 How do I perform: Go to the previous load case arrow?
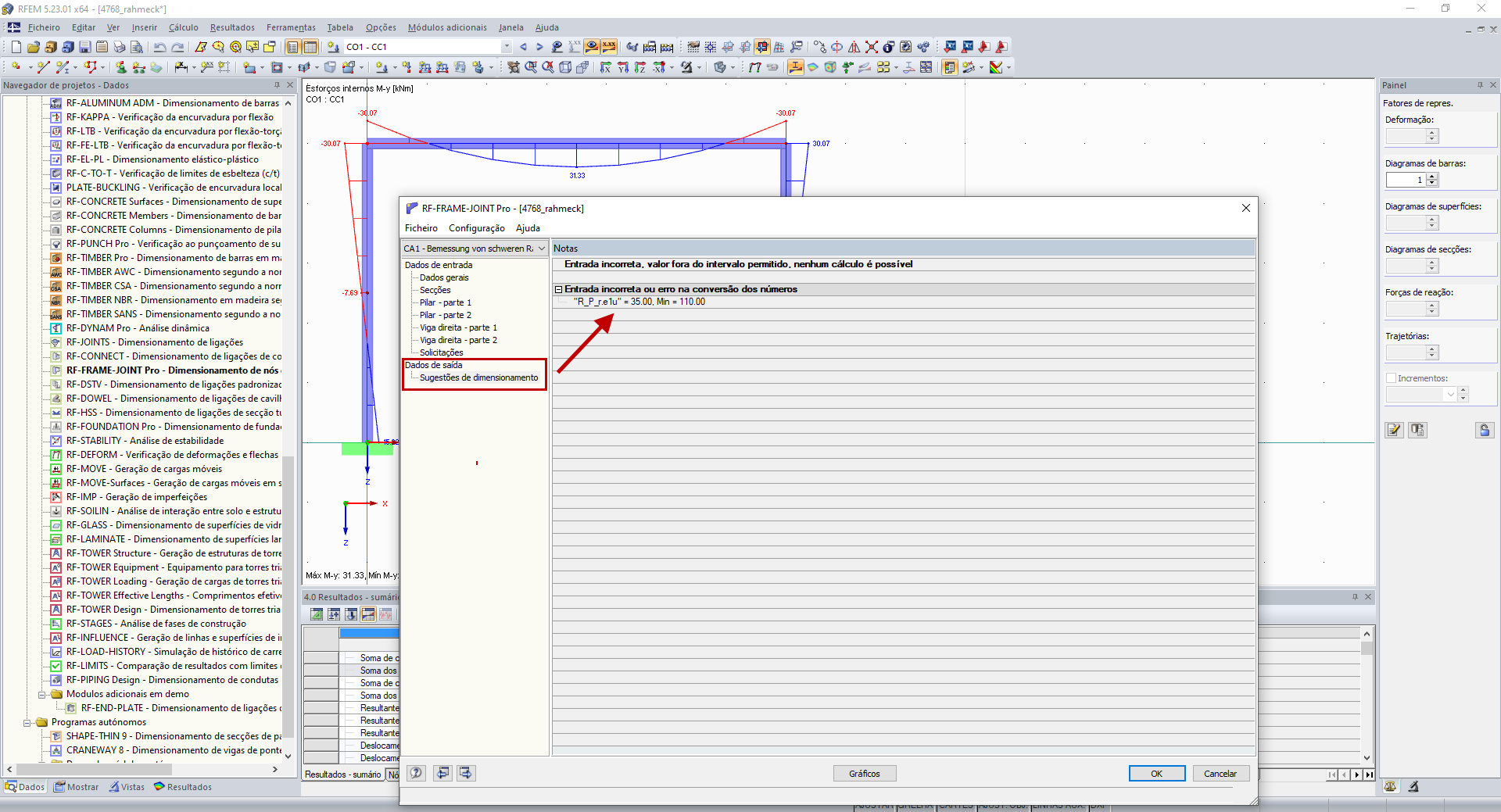coord(523,47)
